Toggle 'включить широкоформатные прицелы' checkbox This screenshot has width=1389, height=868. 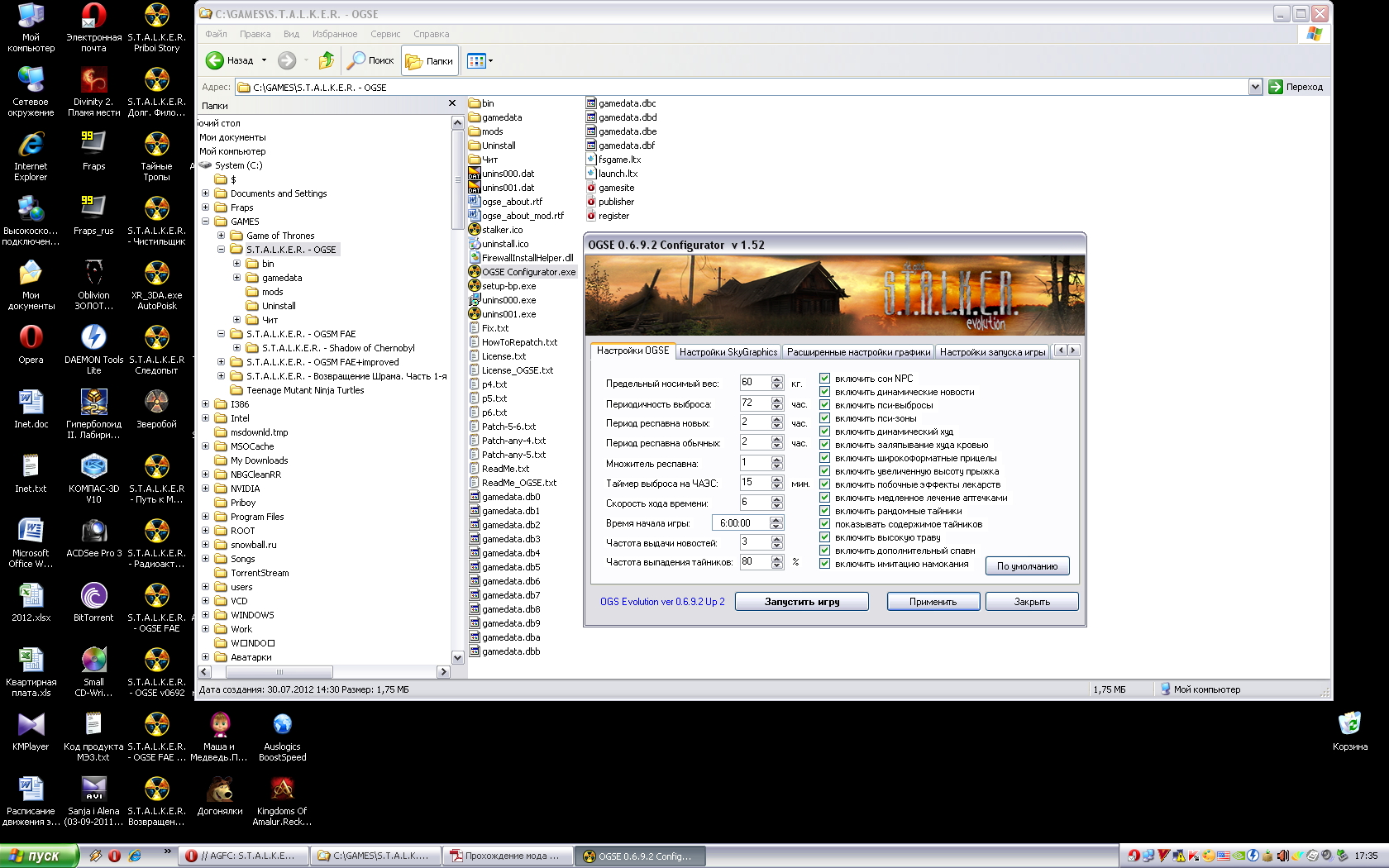pos(824,458)
